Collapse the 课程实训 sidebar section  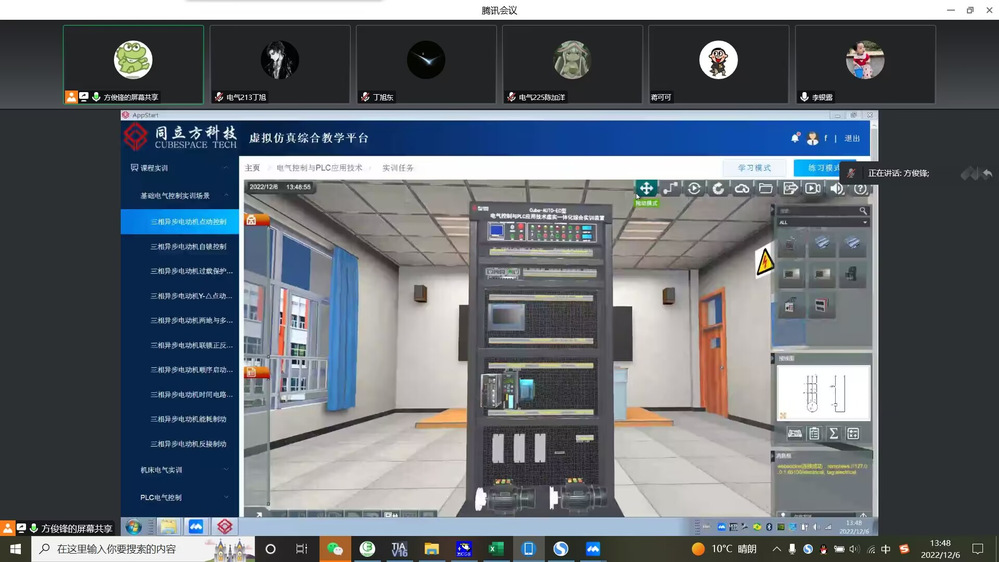point(180,168)
